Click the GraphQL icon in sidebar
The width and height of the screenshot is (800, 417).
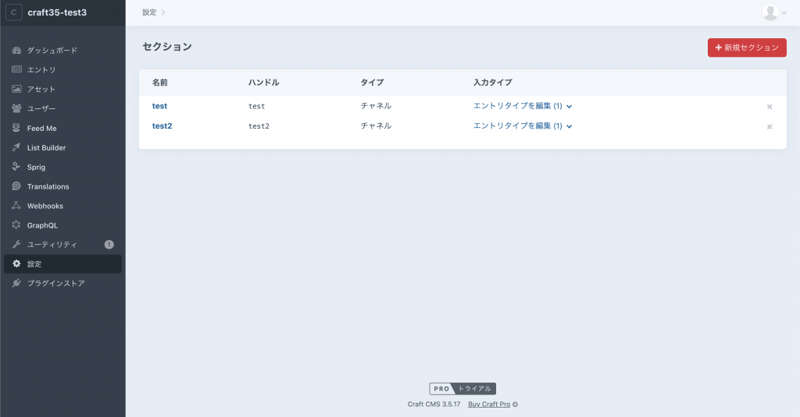click(x=17, y=225)
